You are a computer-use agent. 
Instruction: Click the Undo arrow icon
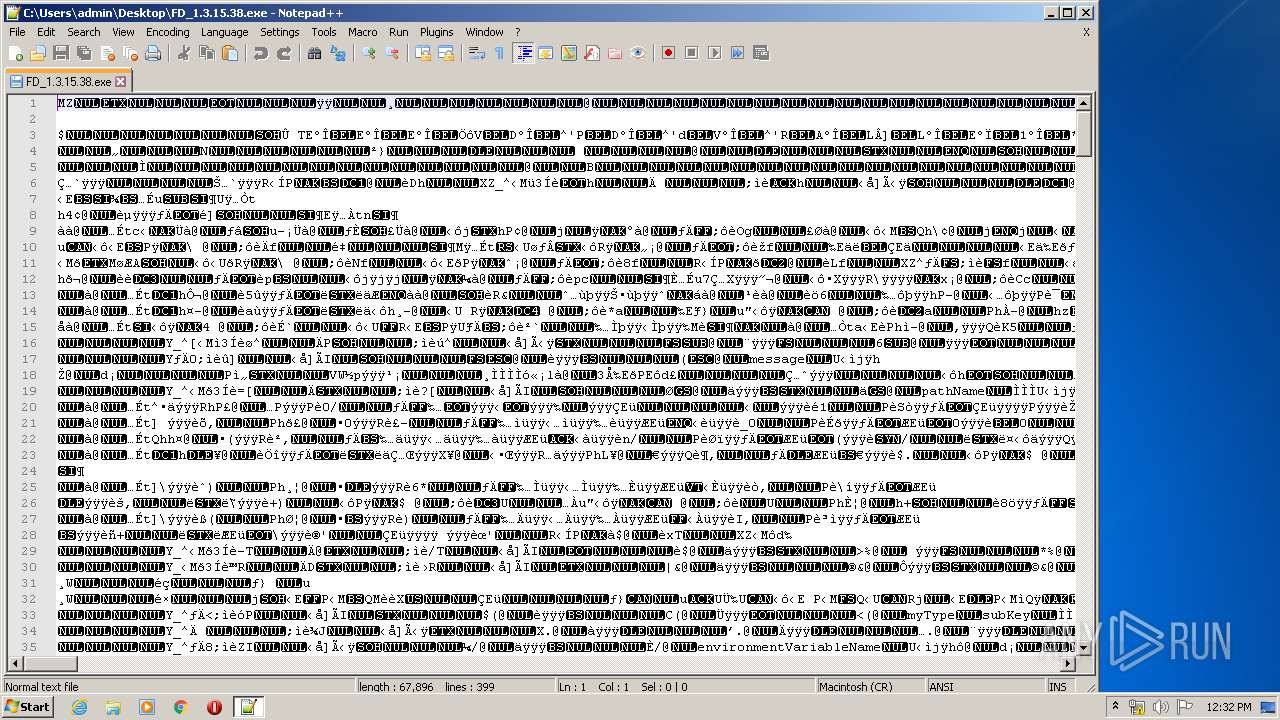pos(260,53)
